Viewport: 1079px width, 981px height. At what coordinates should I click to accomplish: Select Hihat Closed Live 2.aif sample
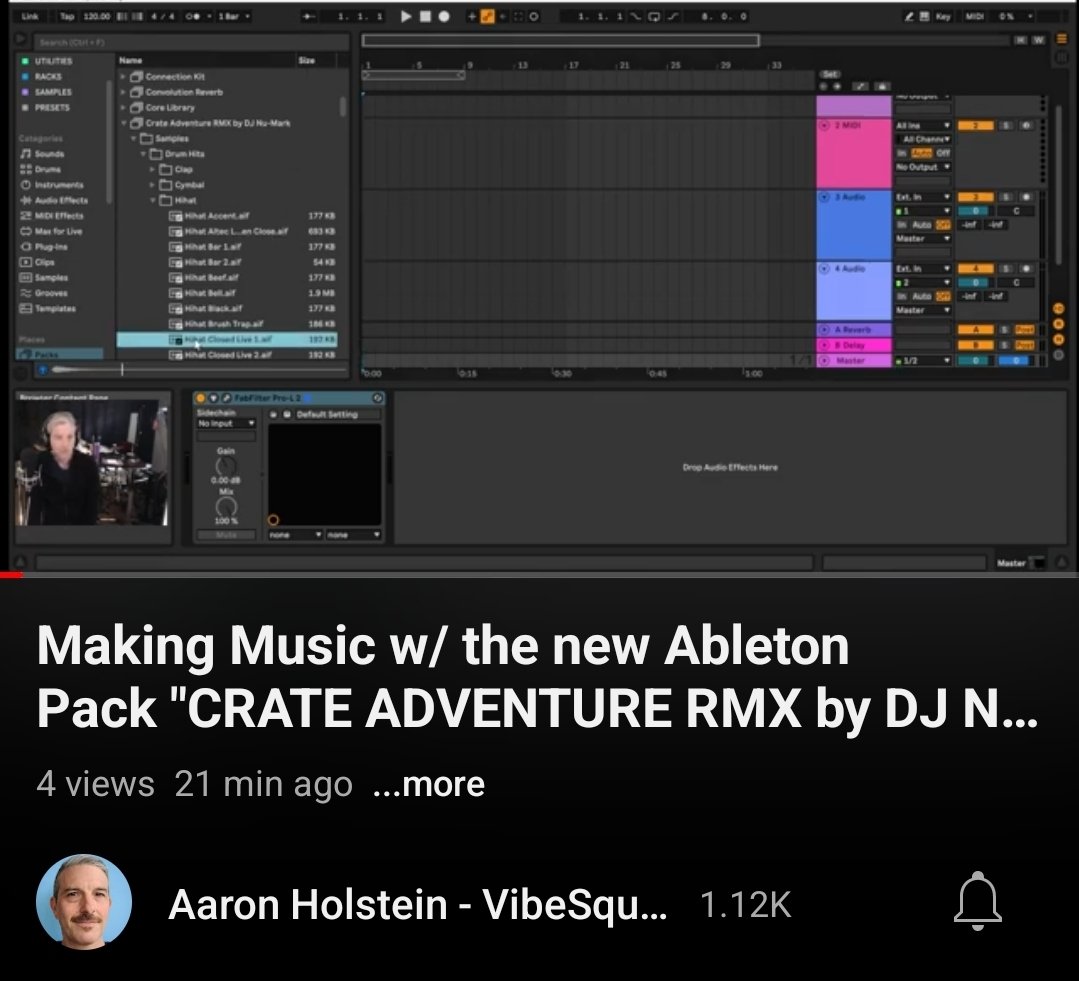tap(227, 355)
